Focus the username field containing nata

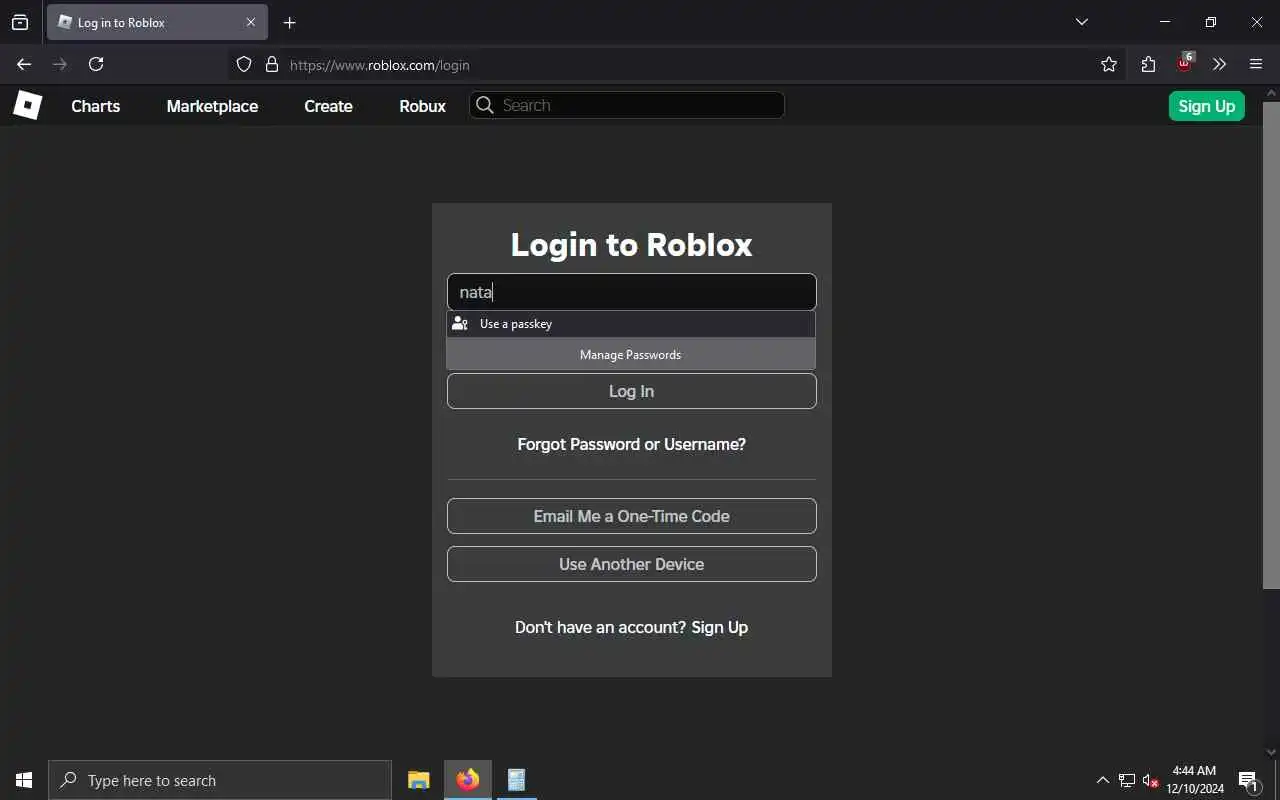[632, 292]
